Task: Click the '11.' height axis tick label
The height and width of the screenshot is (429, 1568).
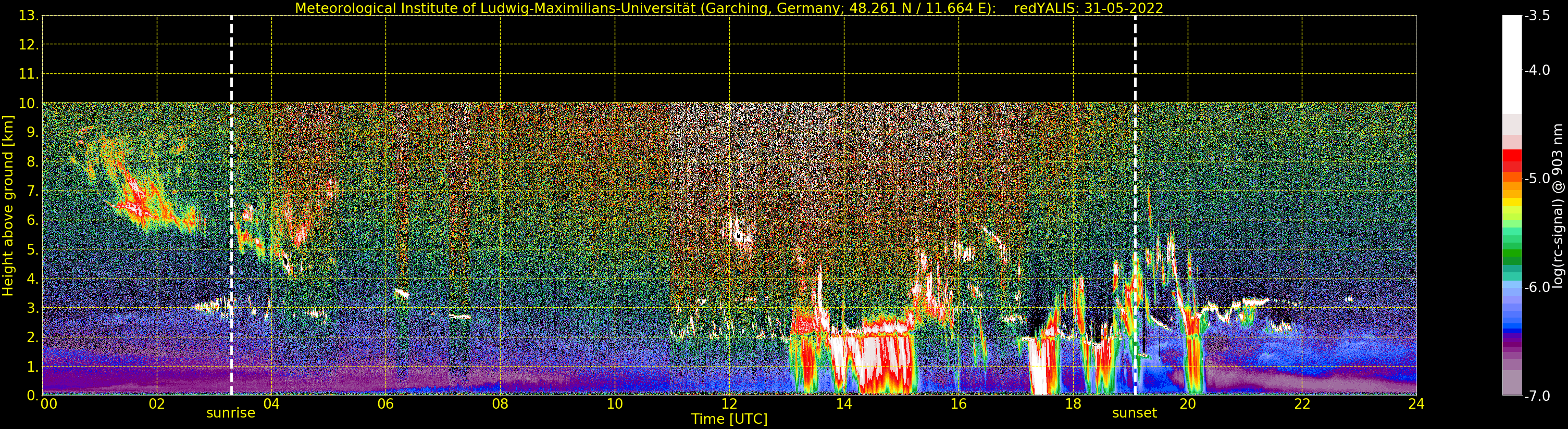Action: click(x=29, y=74)
